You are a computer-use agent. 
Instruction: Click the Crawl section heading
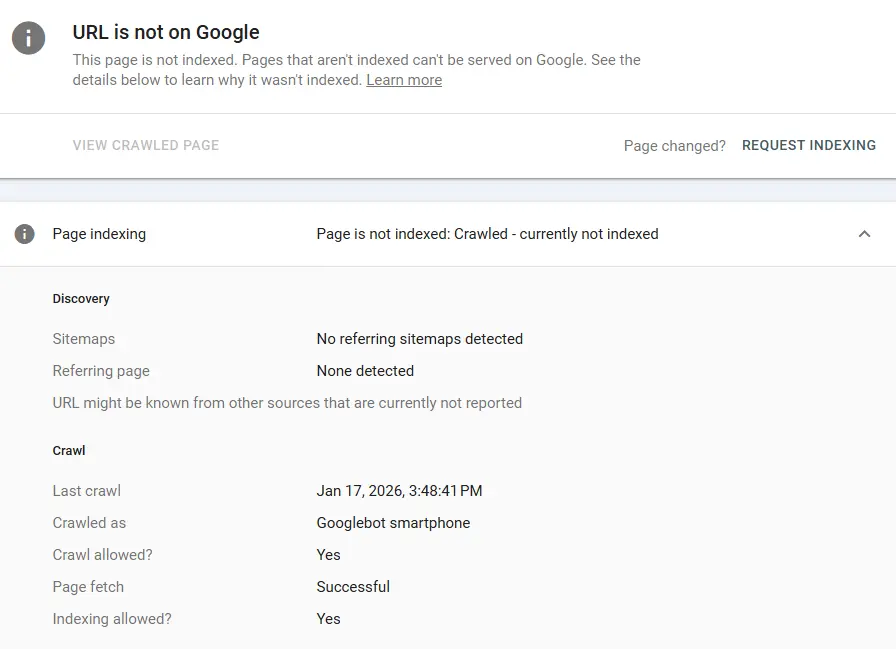point(69,451)
